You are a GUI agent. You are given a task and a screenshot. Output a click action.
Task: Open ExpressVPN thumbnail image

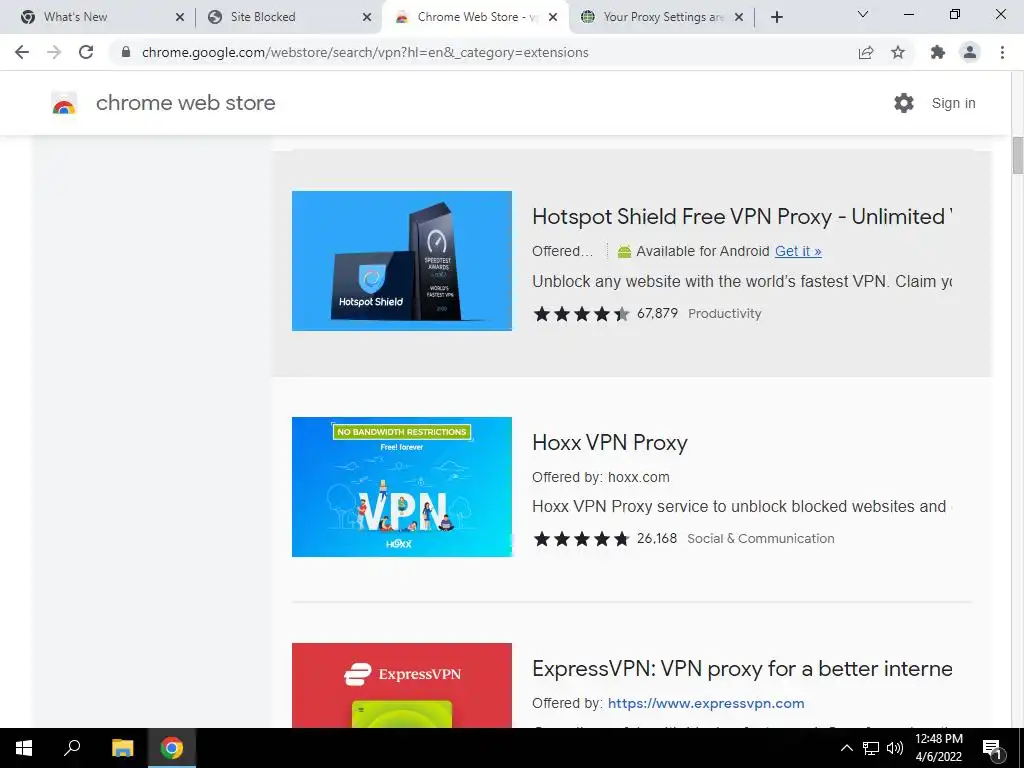[402, 685]
